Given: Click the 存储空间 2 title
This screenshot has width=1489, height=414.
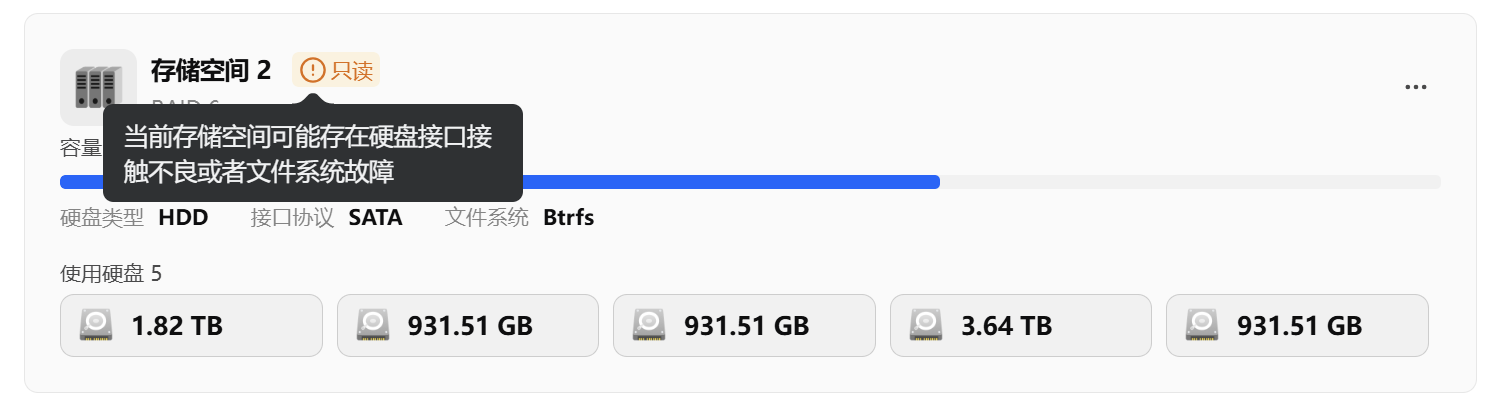Looking at the screenshot, I should 211,70.
